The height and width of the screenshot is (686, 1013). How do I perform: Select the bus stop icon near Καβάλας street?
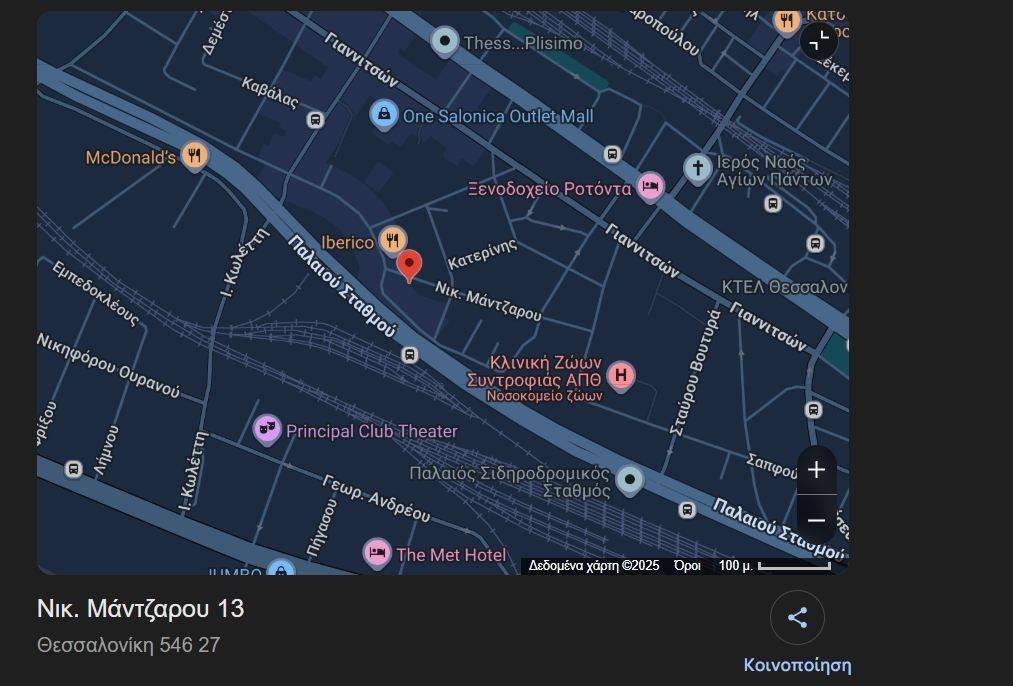pos(316,120)
